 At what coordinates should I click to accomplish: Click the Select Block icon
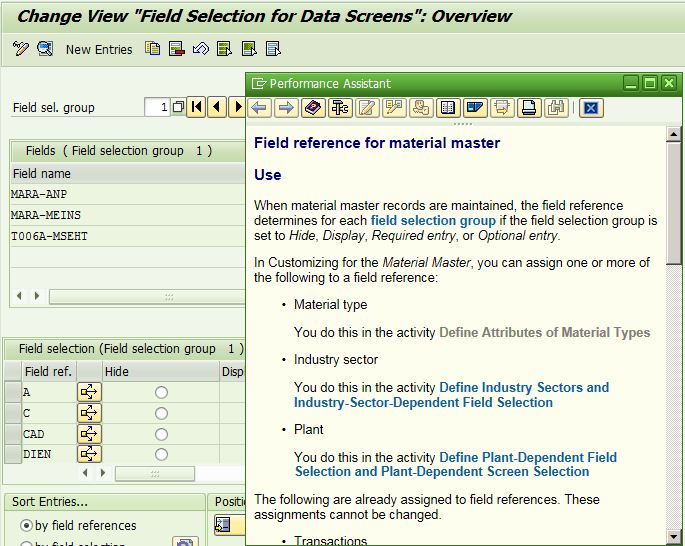point(249,48)
